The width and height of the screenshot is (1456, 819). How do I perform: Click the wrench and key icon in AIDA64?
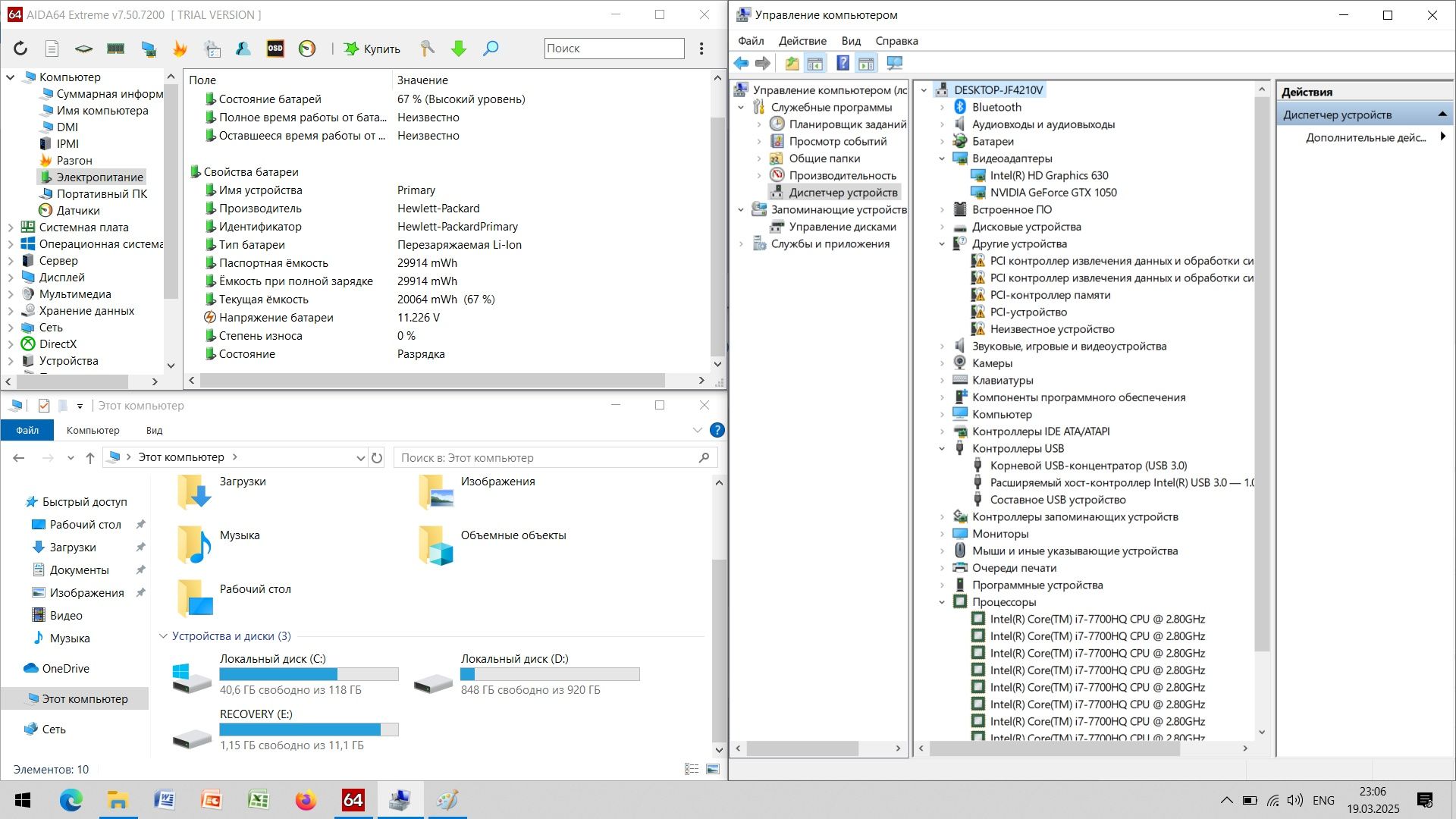(x=427, y=49)
